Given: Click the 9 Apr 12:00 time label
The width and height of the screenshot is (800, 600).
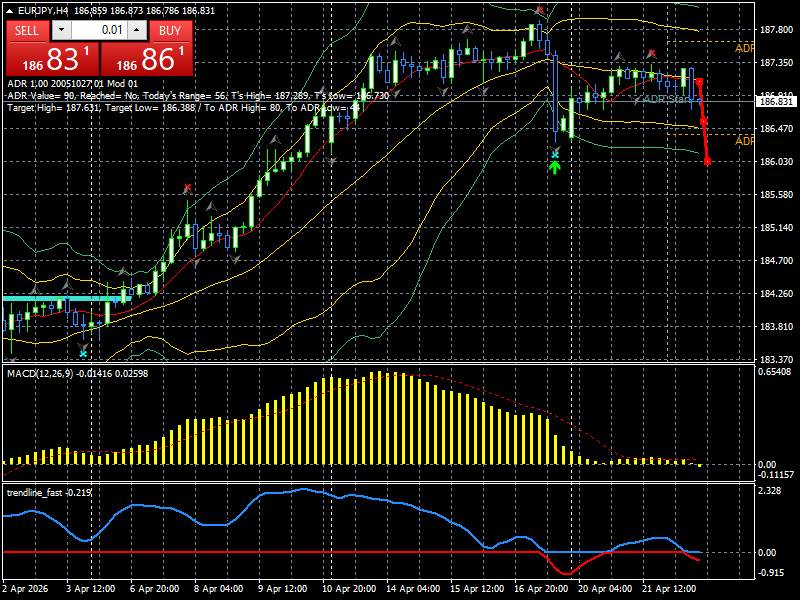Looking at the screenshot, I should tap(283, 589).
